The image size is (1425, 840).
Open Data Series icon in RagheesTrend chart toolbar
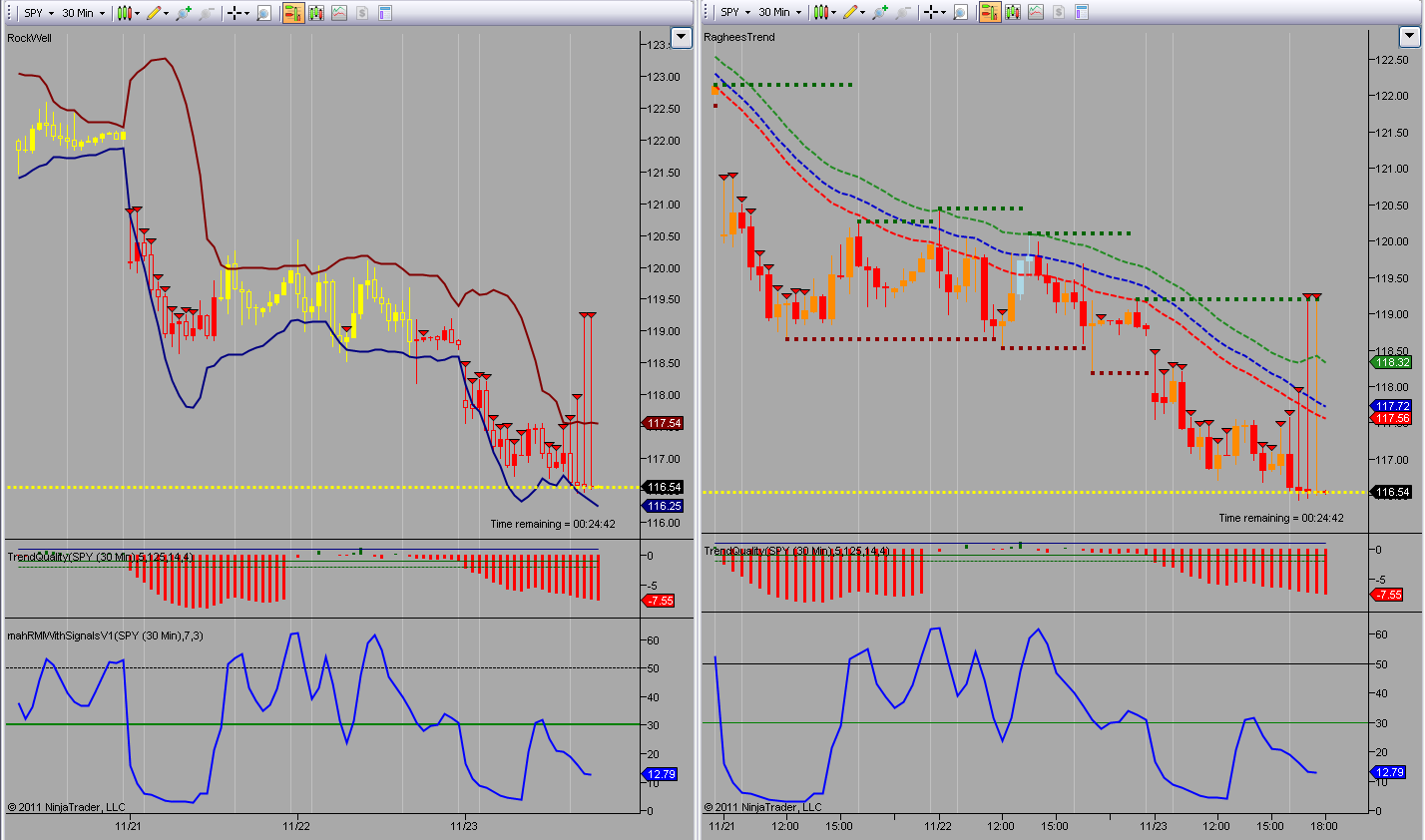tap(1013, 12)
